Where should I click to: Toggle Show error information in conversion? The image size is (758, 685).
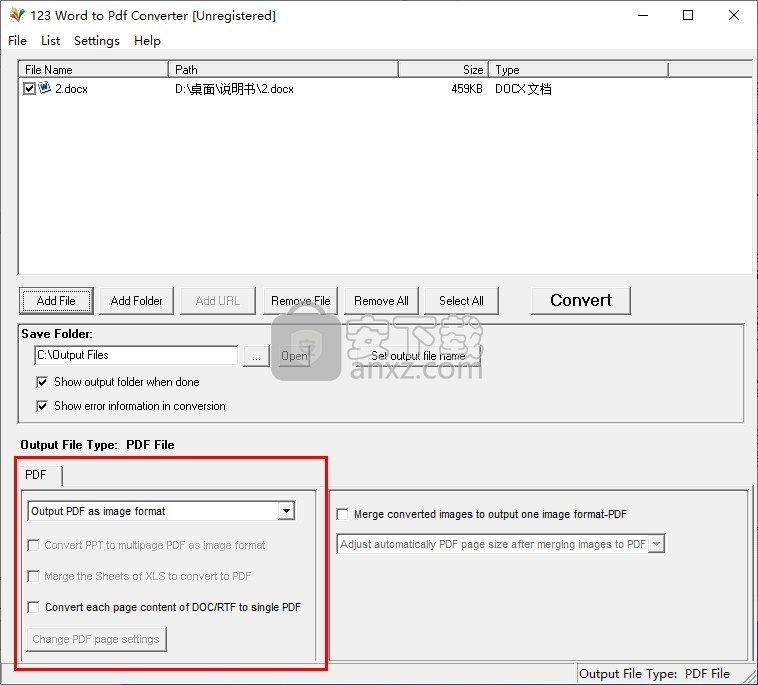click(42, 406)
